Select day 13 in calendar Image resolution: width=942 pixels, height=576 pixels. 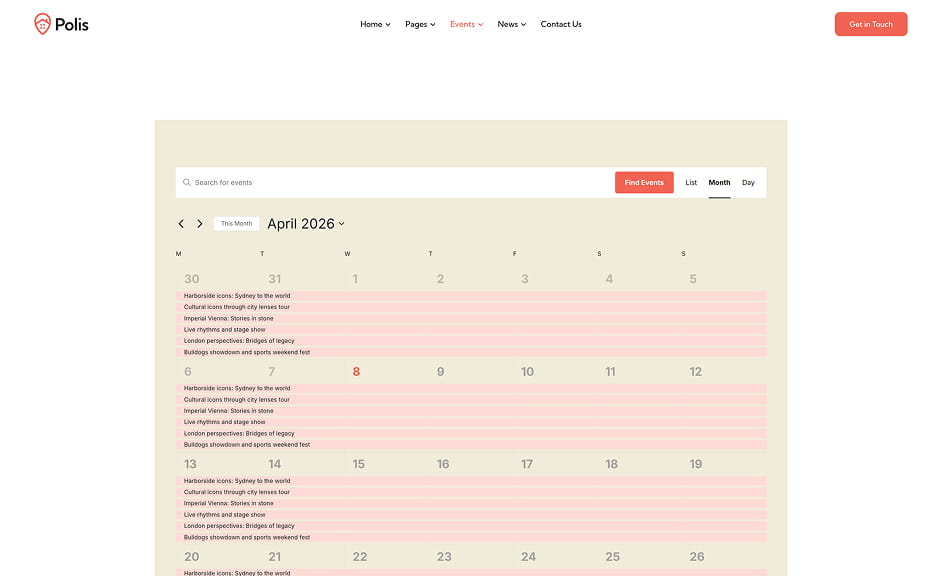tap(190, 464)
